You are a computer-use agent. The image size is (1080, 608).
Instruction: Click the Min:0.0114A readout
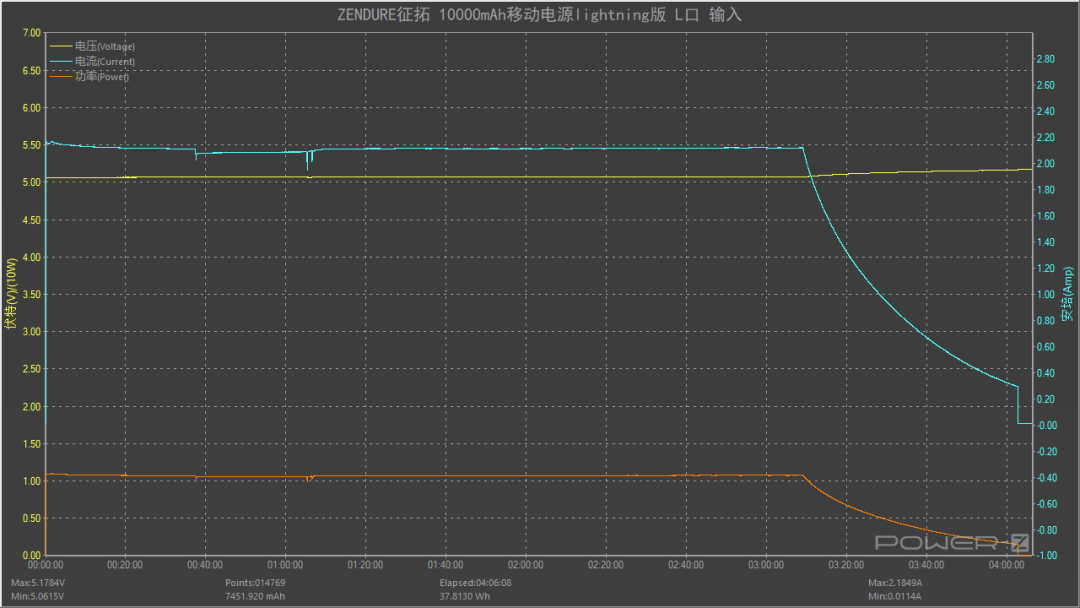pyautogui.click(x=895, y=596)
